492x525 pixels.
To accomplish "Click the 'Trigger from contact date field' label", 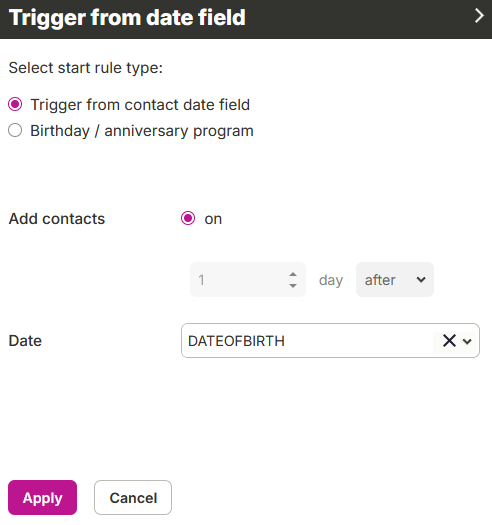I will (x=140, y=104).
